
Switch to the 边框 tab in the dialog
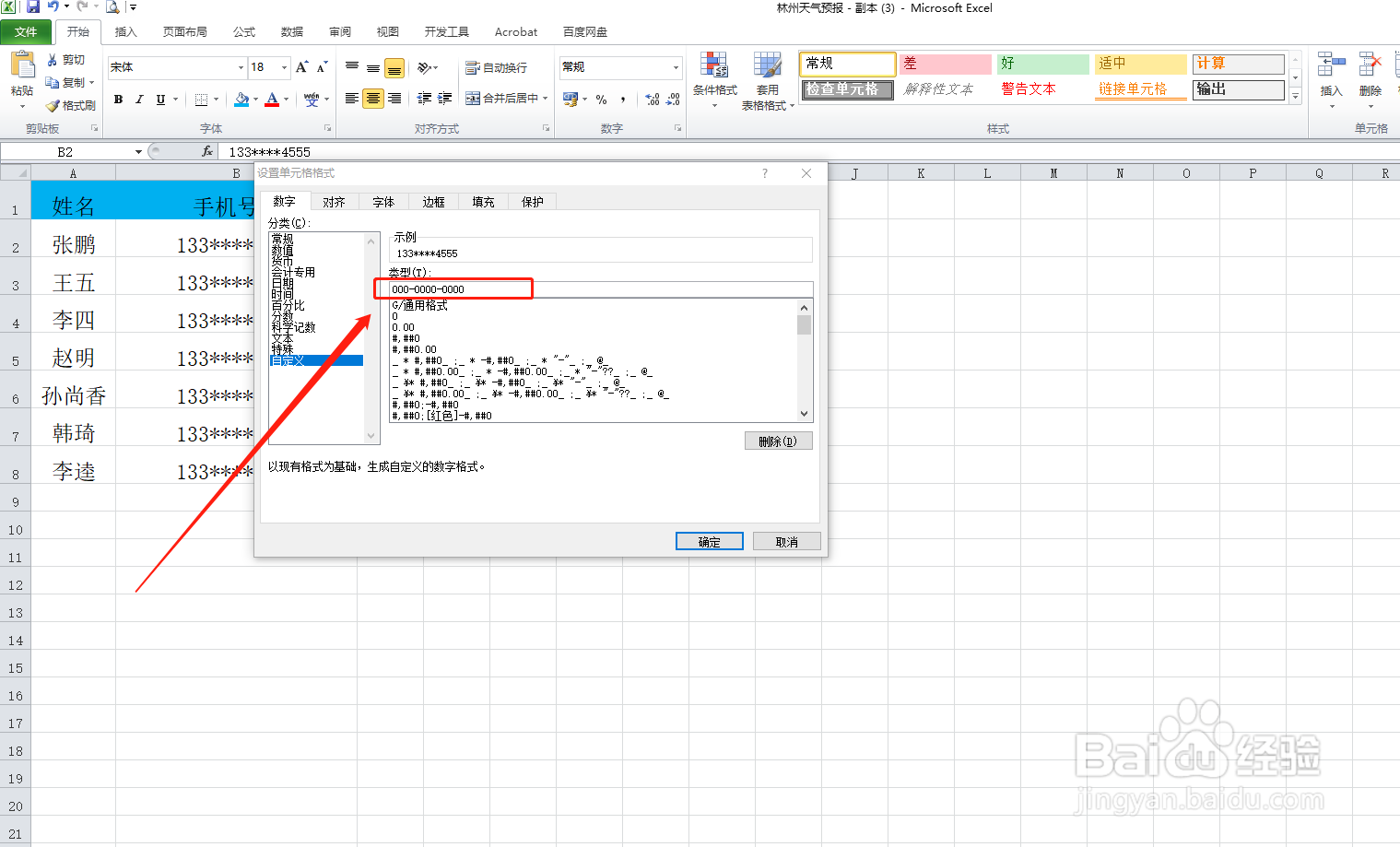433,202
